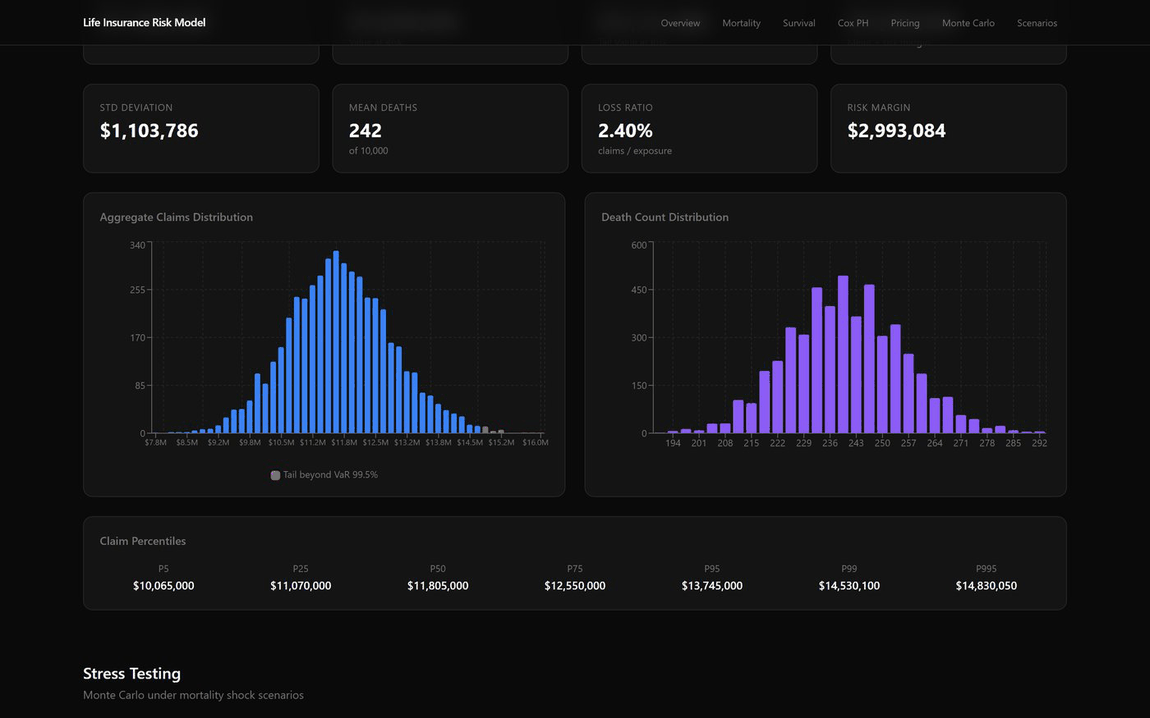The image size is (1150, 718).
Task: Click the Death Count Distribution chart title
Action: (664, 217)
